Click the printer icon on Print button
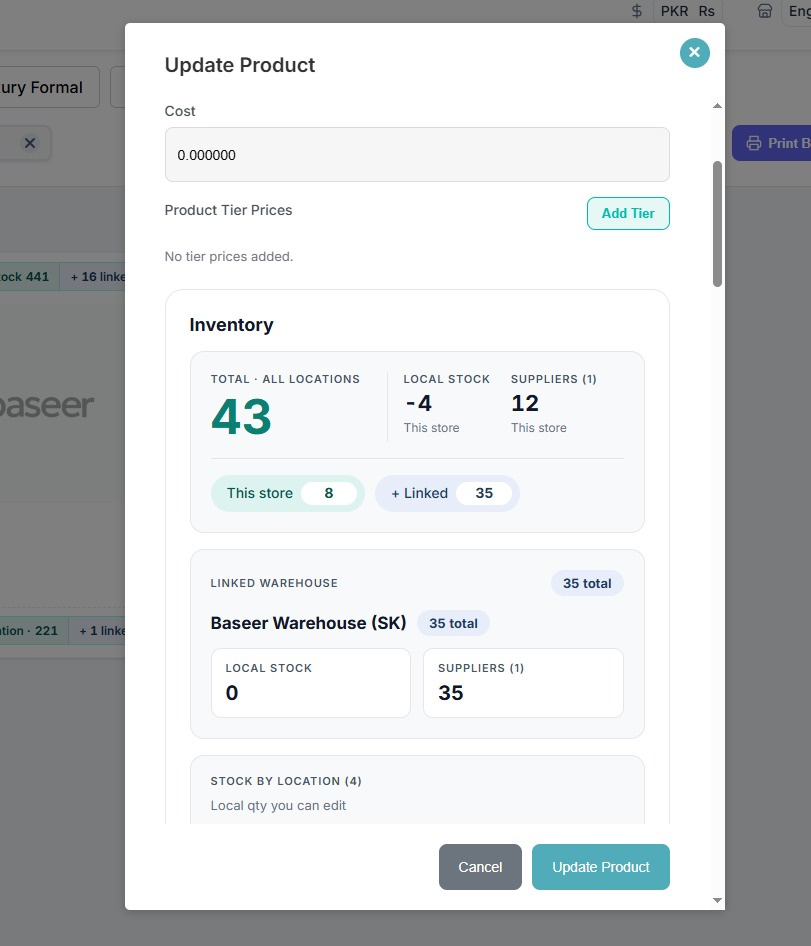 (754, 143)
